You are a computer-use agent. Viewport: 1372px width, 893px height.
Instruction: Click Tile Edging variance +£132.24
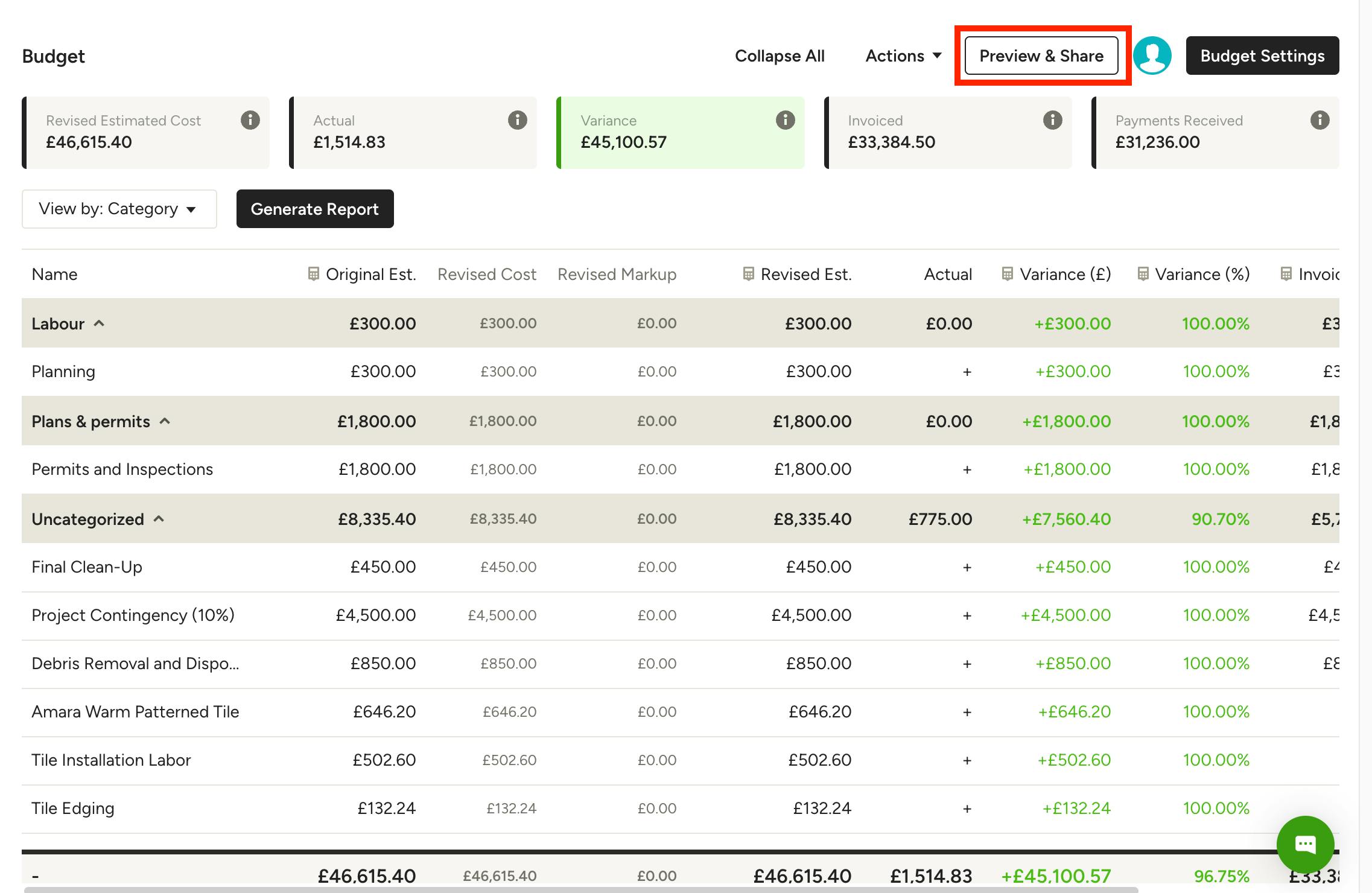[x=1076, y=809]
